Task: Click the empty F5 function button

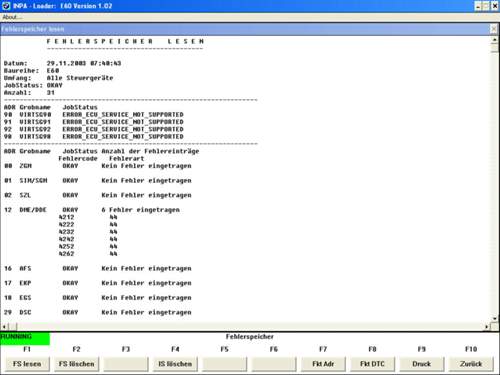Action: pos(224,364)
